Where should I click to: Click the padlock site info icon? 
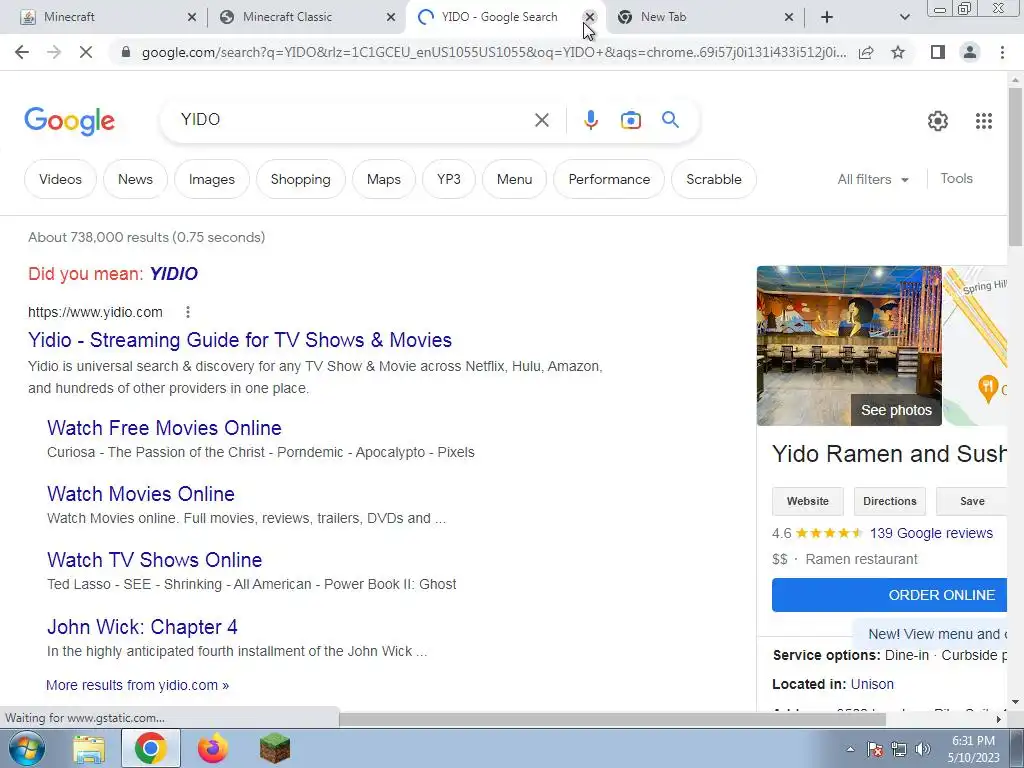[x=126, y=52]
